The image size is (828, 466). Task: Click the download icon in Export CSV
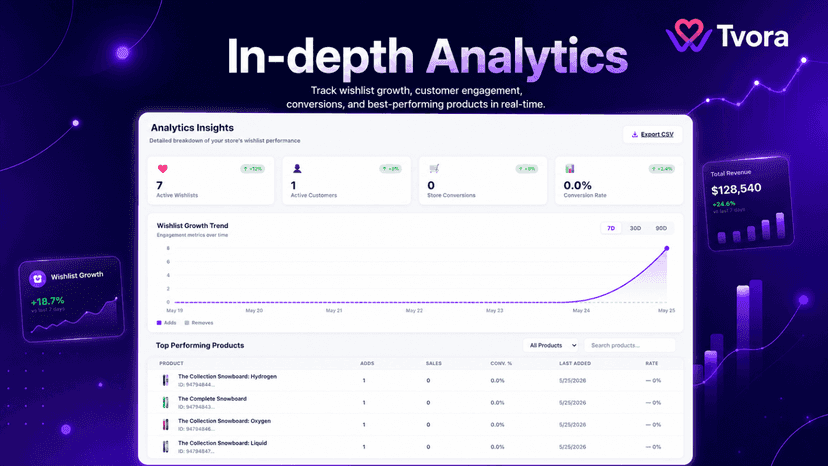coord(635,134)
